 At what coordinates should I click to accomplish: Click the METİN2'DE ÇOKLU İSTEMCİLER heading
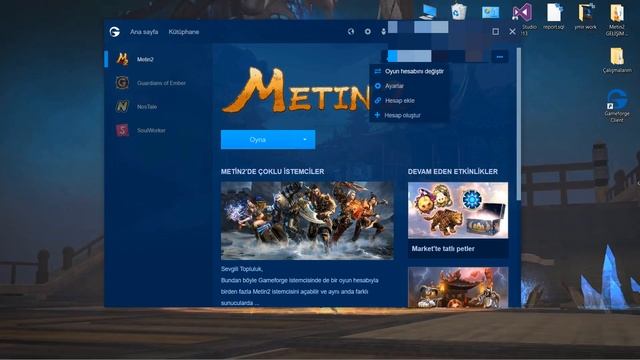pos(272,172)
